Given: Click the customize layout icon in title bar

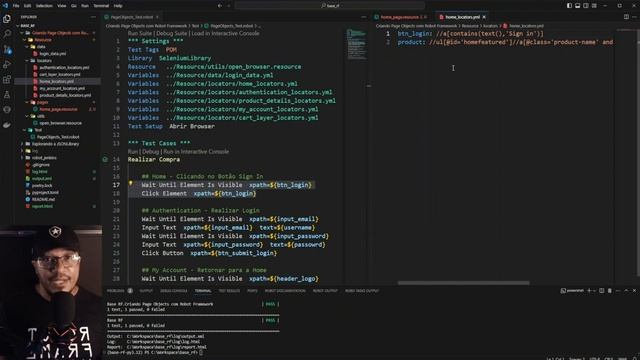Looking at the screenshot, I should 594,6.
